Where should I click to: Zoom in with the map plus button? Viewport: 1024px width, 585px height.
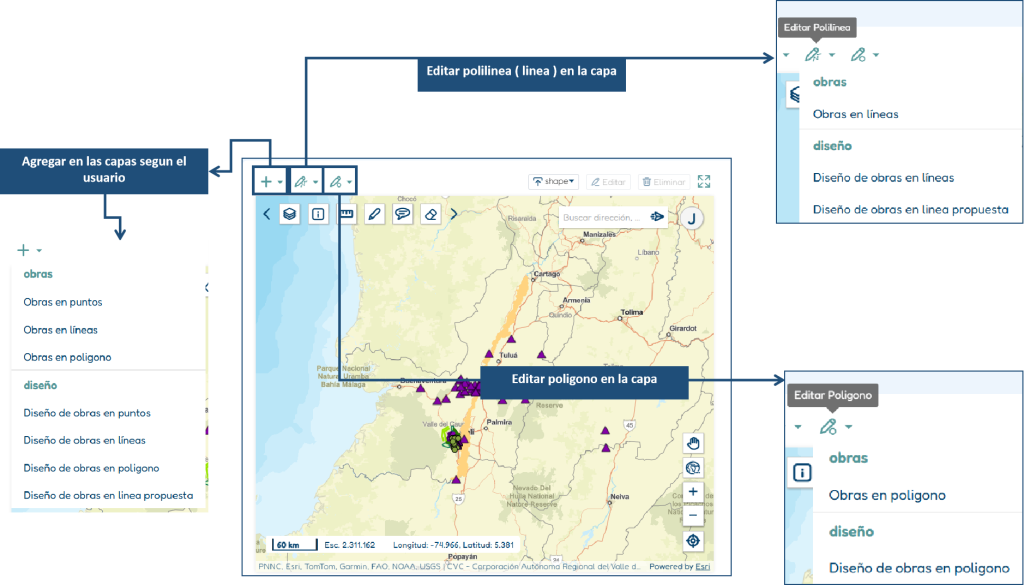click(694, 492)
